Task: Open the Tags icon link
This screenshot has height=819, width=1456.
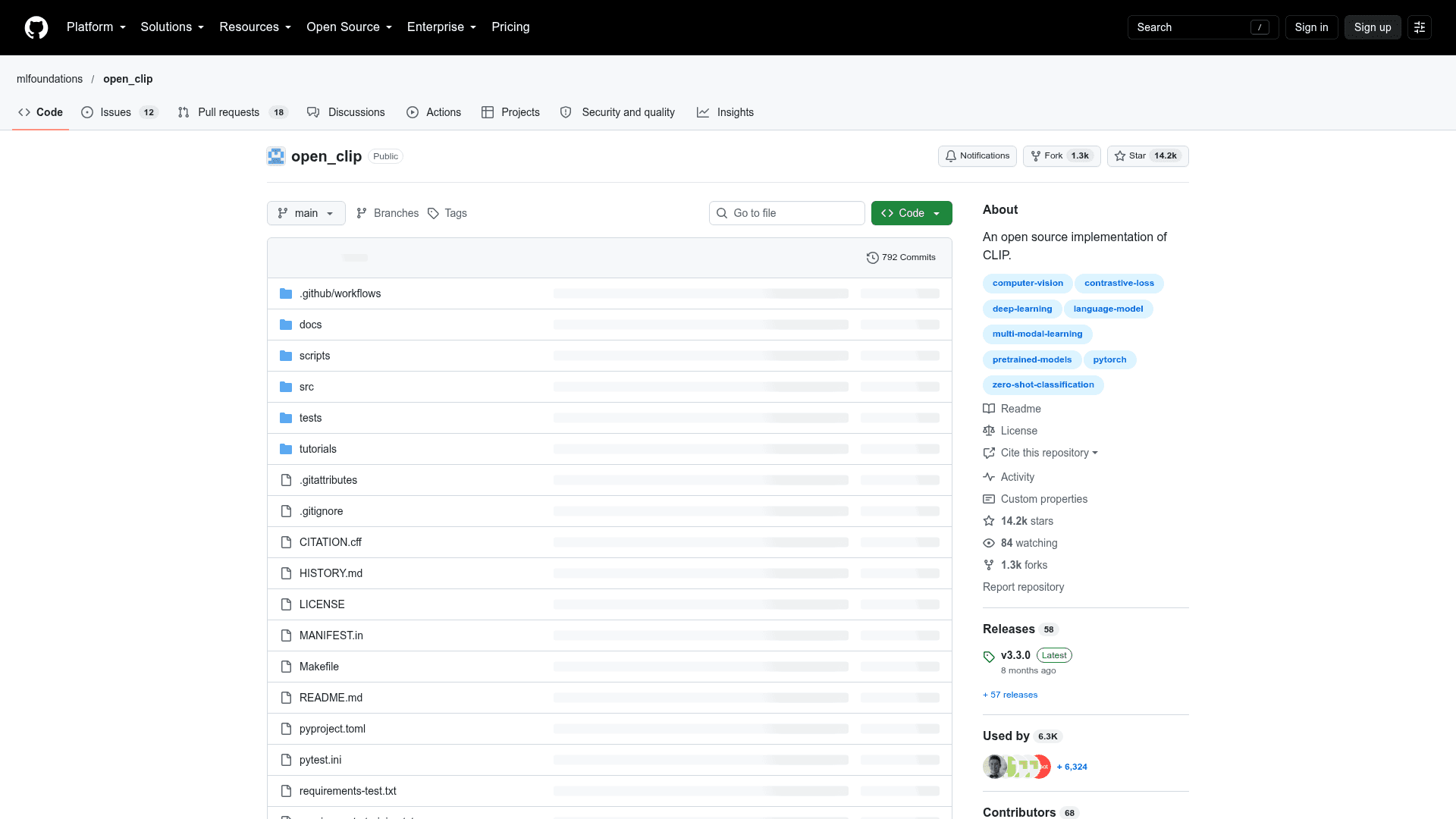Action: (447, 213)
